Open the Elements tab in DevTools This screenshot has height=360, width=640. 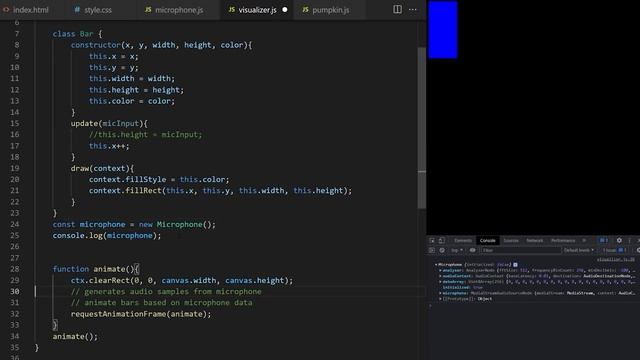point(463,240)
